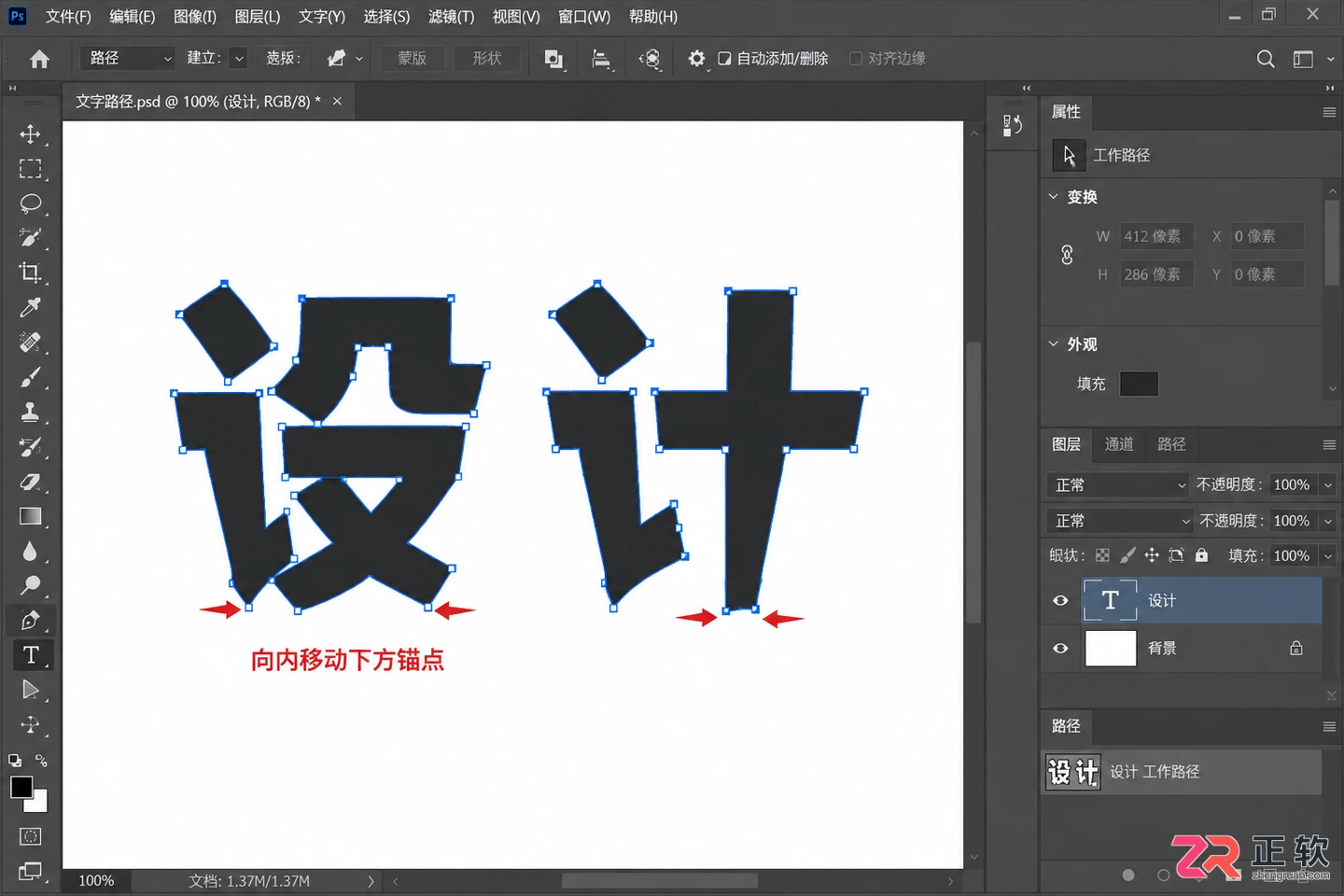Open the 滤镜(T) menu
This screenshot has height=896, width=1344.
coord(451,17)
